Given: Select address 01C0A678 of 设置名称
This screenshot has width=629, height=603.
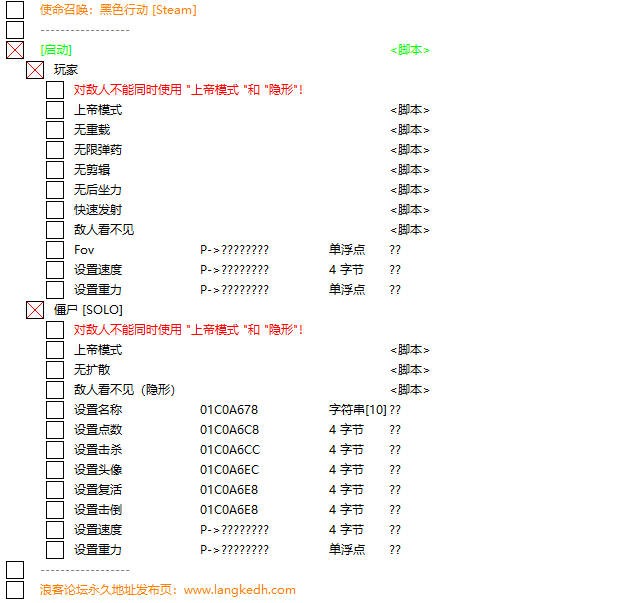Looking at the screenshot, I should 229,410.
